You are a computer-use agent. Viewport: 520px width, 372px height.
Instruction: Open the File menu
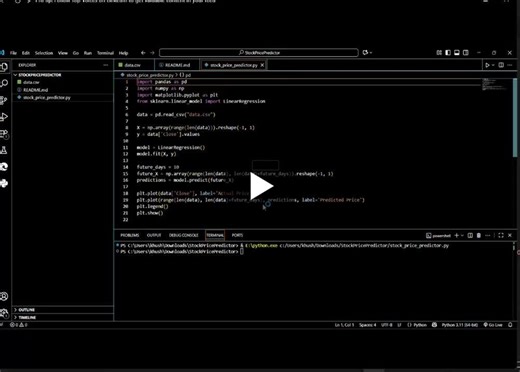13,53
